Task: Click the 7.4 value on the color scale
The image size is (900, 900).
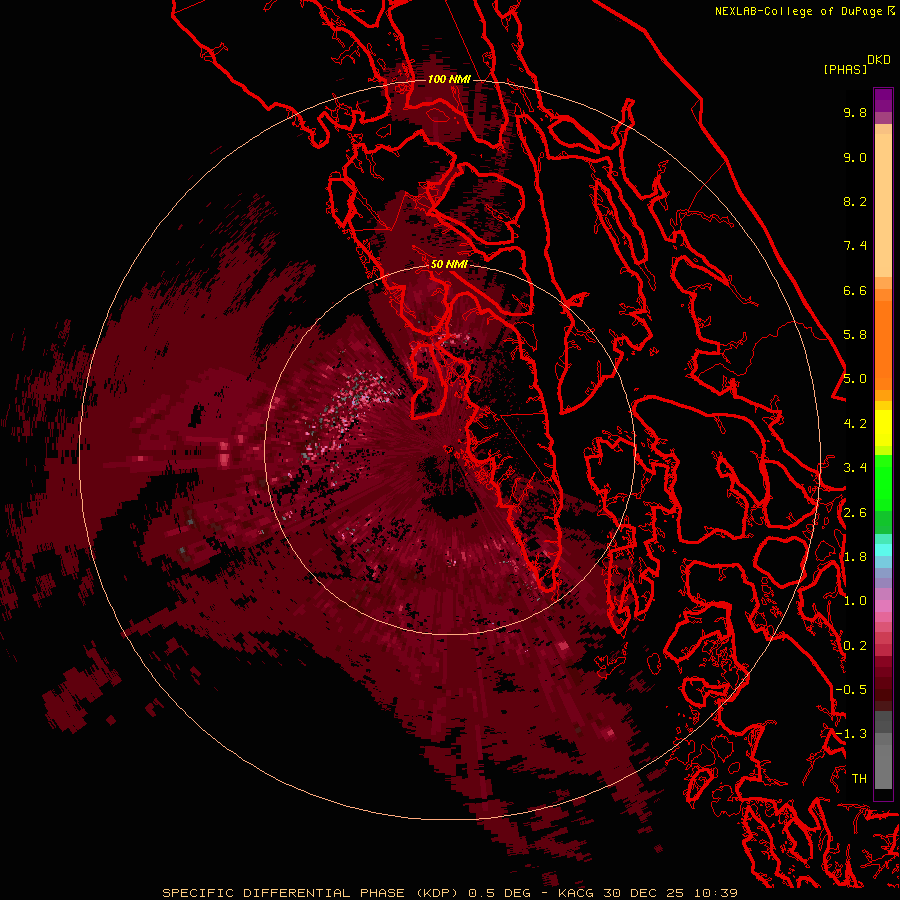Action: (855, 246)
